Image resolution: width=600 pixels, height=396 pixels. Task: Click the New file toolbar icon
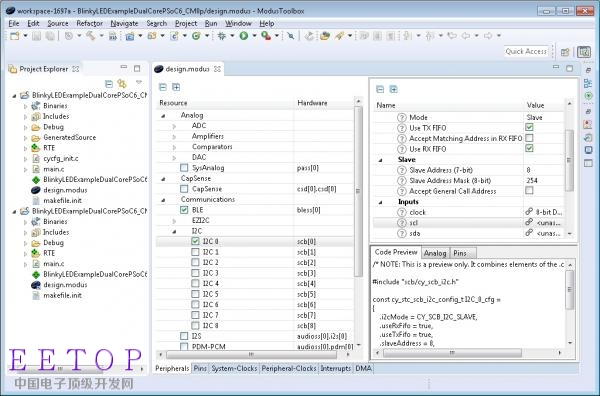(15, 36)
